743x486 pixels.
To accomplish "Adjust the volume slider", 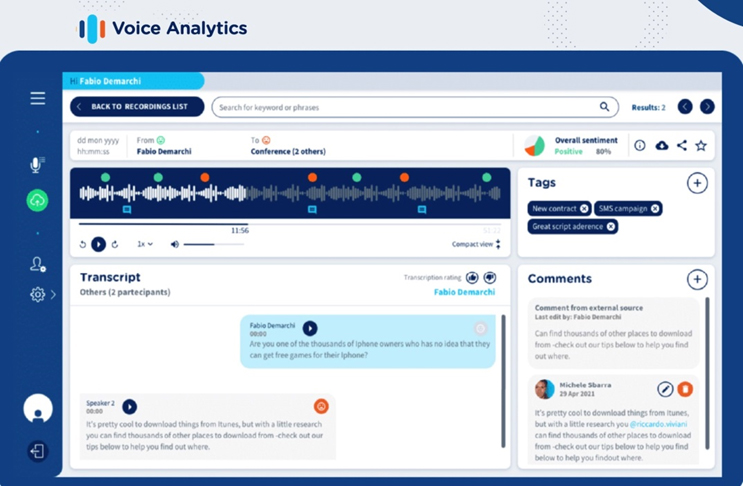I will click(x=214, y=244).
